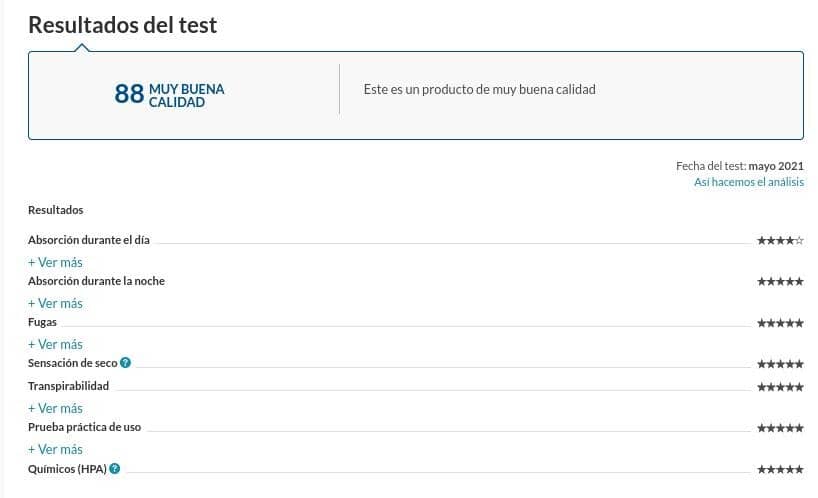Click the Fugas five-star rating

pos(780,323)
